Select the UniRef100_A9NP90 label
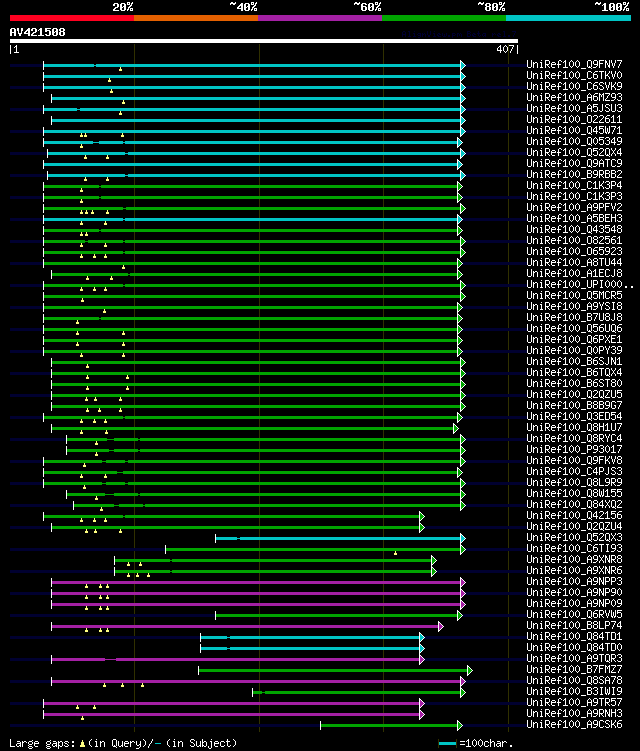640x751 pixels. (574, 593)
